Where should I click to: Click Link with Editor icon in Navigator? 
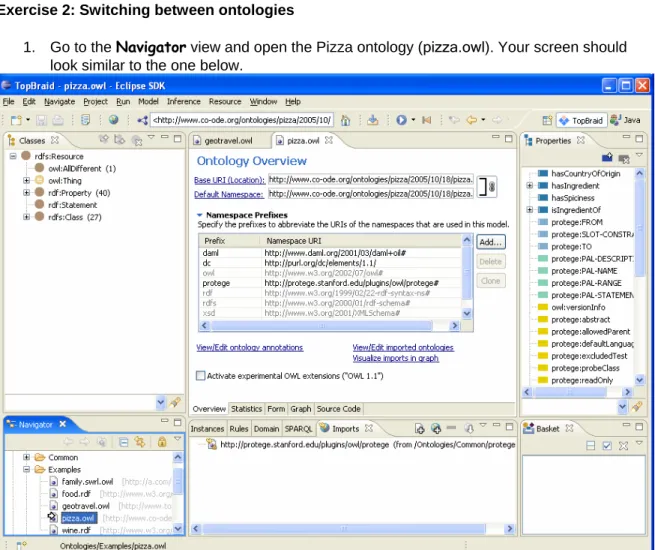(x=140, y=442)
